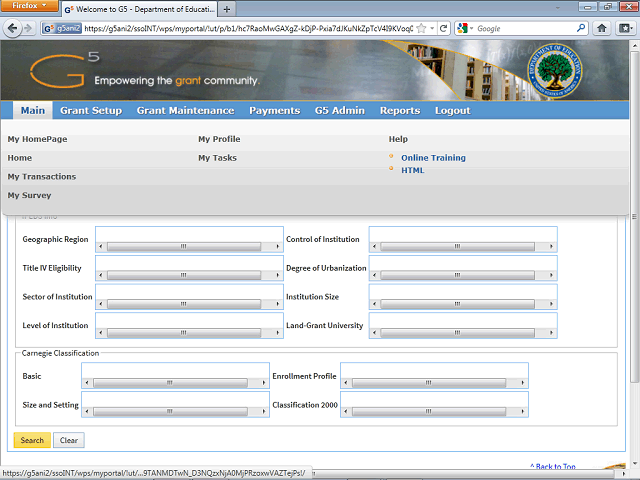
Task: Select My HomePage in the Main menu
Action: (x=37, y=139)
